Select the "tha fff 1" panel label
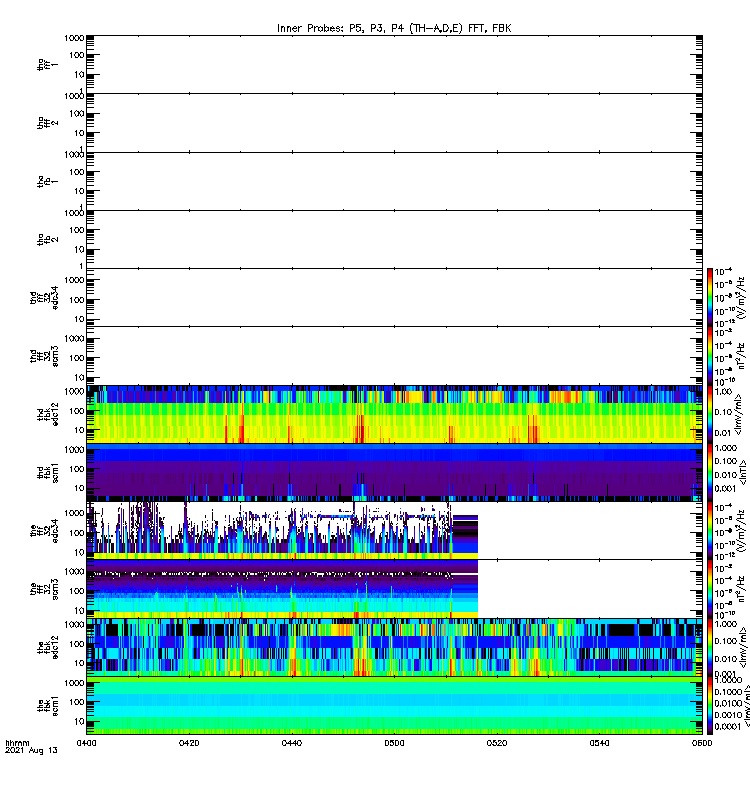The height and width of the screenshot is (800, 750). click(x=47, y=65)
